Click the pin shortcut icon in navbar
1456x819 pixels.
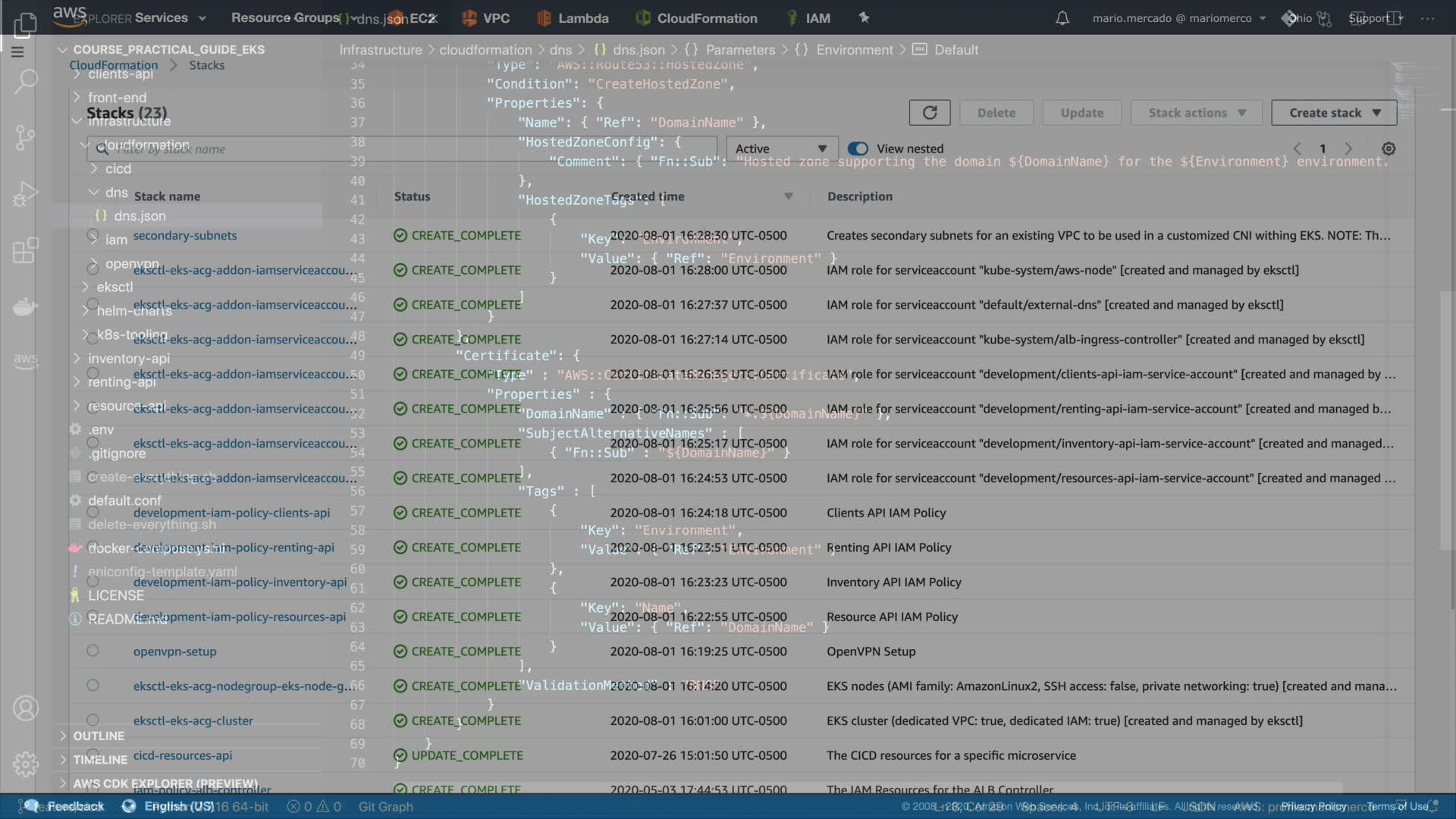pyautogui.click(x=864, y=17)
